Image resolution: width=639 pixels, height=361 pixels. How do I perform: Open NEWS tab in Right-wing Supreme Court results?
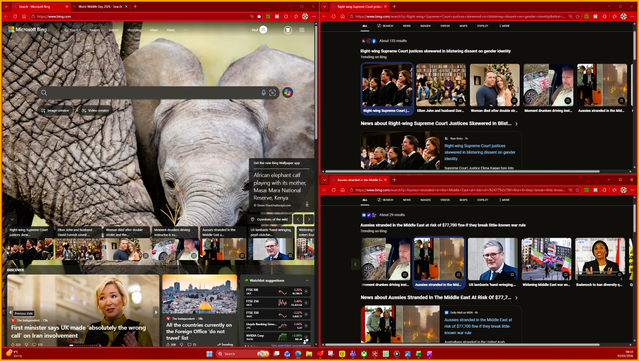click(x=407, y=26)
